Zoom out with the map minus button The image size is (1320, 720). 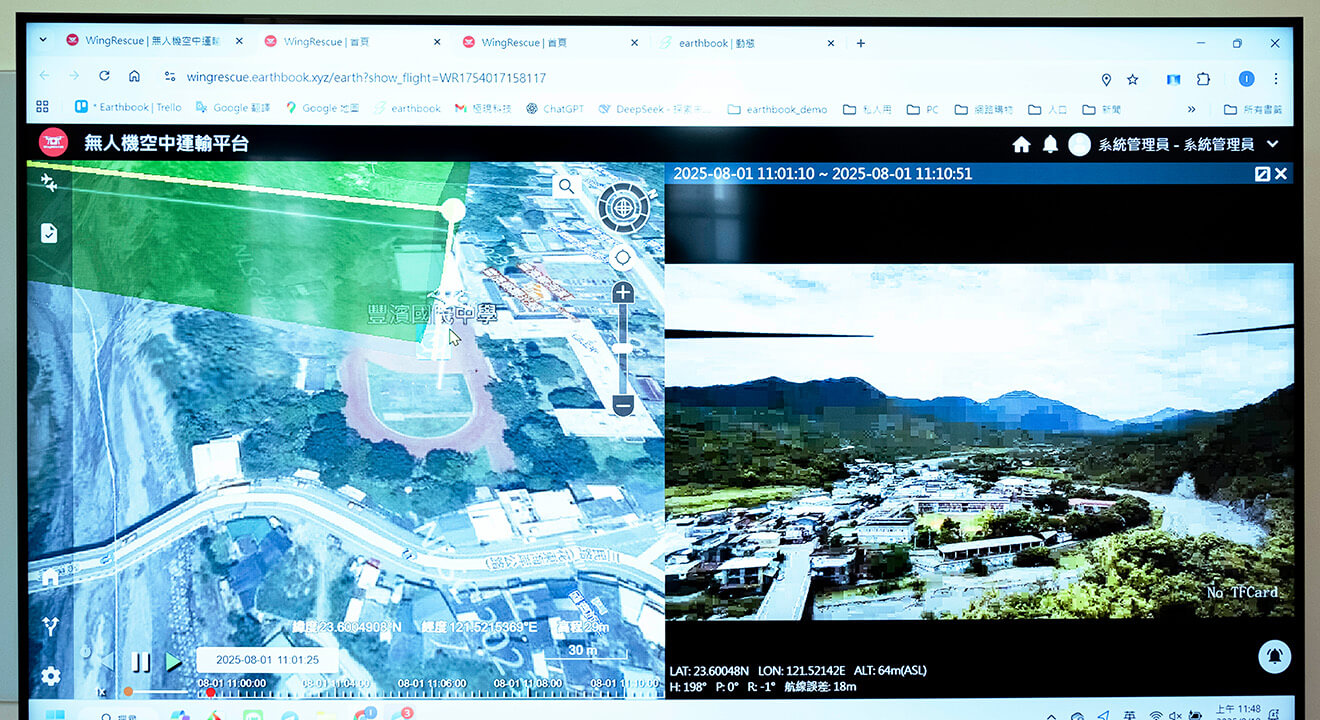pos(623,405)
